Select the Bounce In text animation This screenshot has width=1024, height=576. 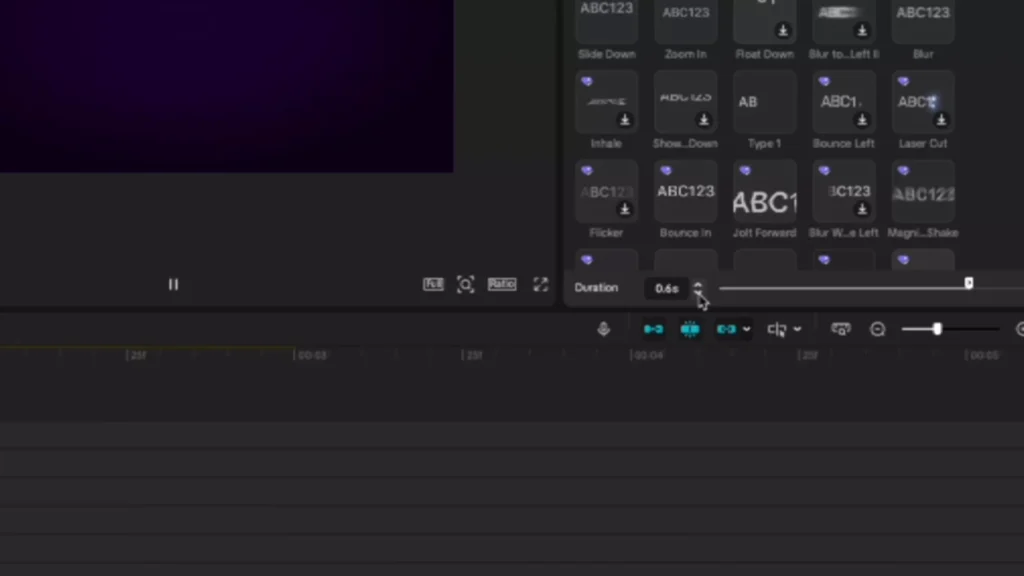(685, 192)
